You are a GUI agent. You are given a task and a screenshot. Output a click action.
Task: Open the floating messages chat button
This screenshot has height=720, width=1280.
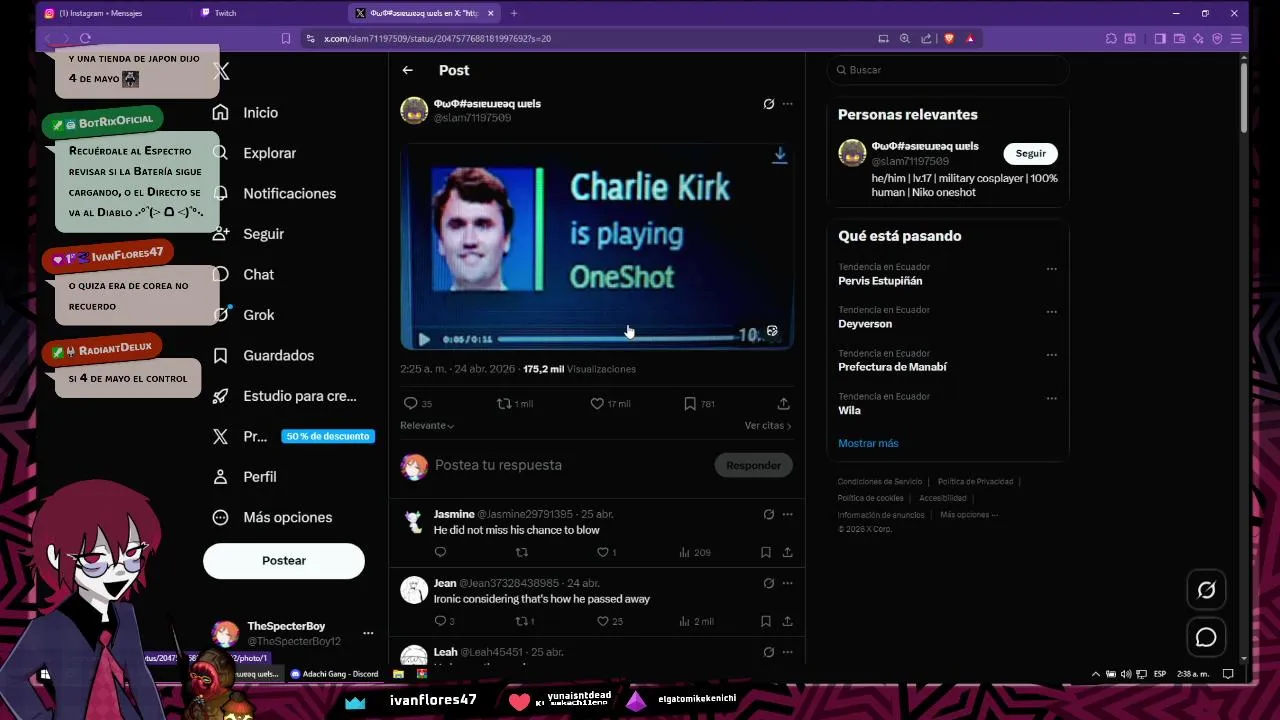(1206, 637)
